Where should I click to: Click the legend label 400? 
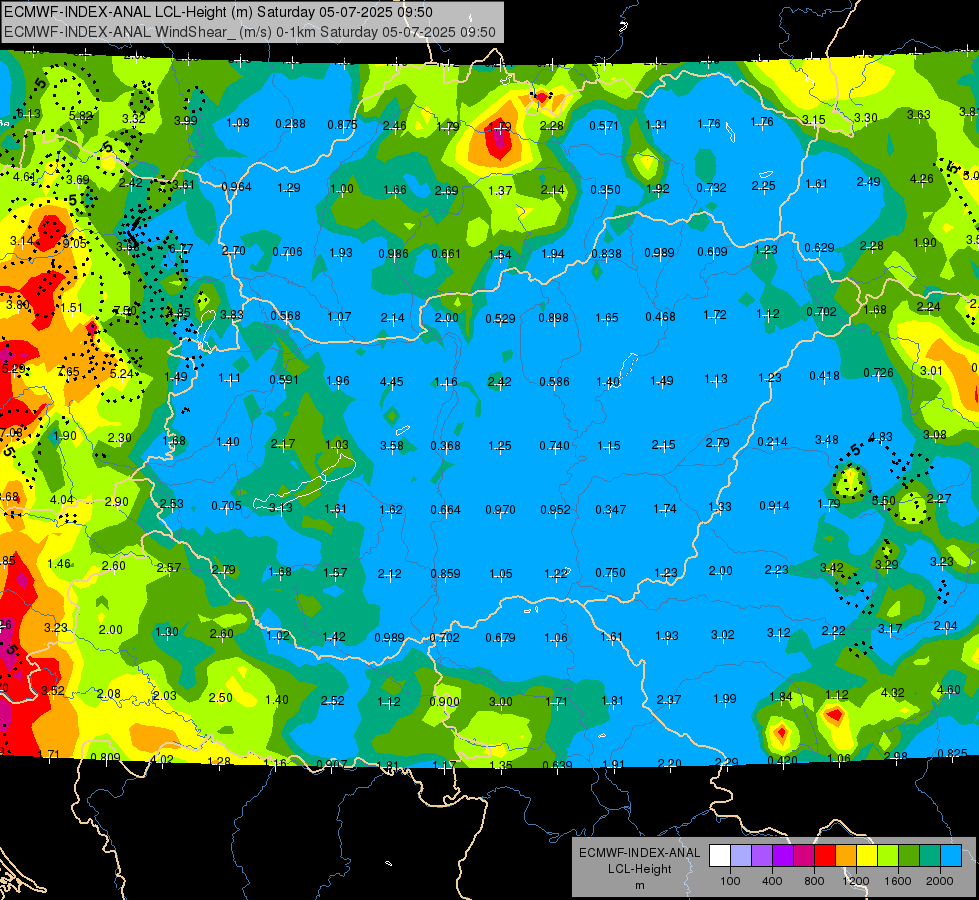772,881
